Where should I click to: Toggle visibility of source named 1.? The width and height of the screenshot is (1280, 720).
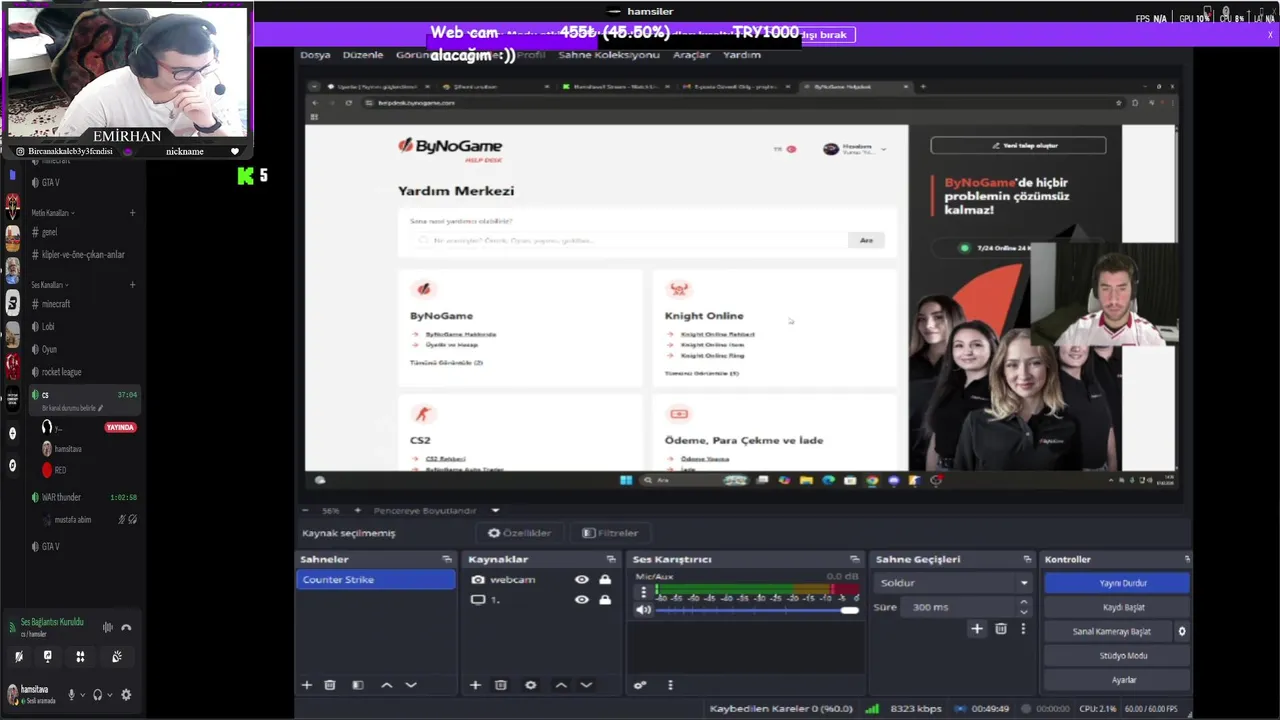[581, 600]
